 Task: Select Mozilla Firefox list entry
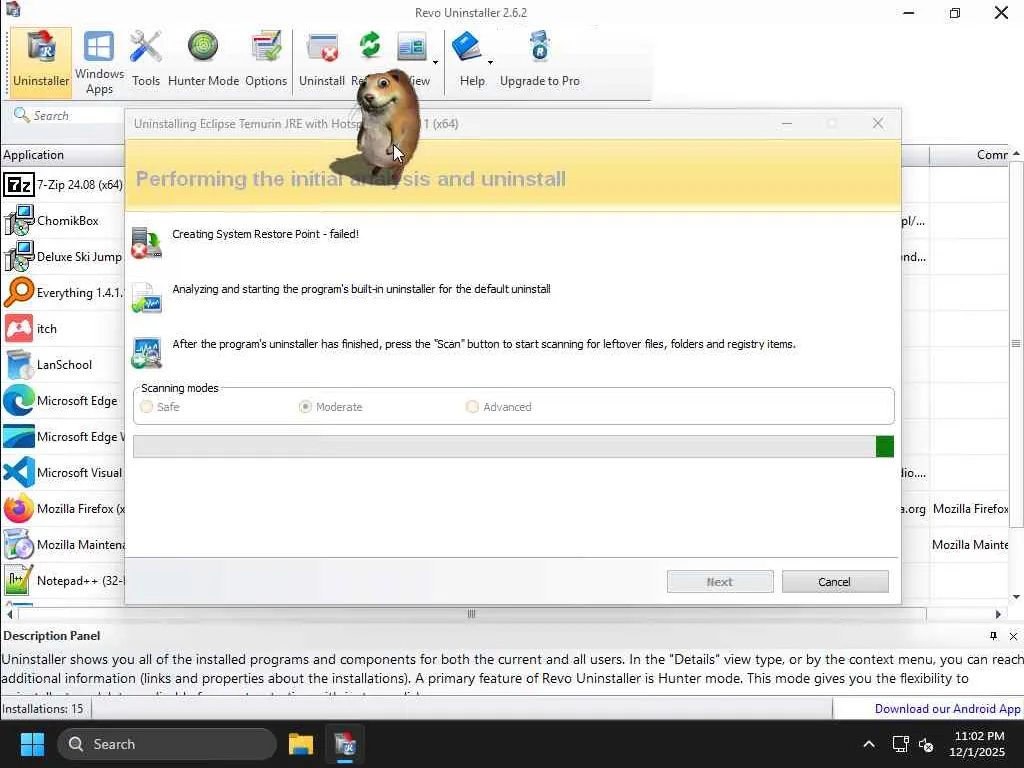click(63, 508)
